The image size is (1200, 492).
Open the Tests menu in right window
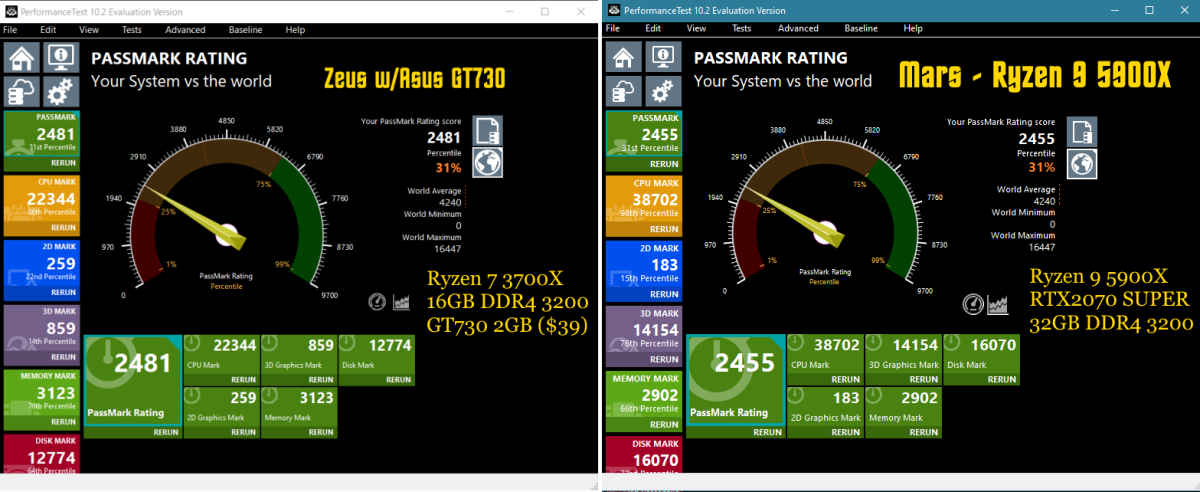click(742, 29)
